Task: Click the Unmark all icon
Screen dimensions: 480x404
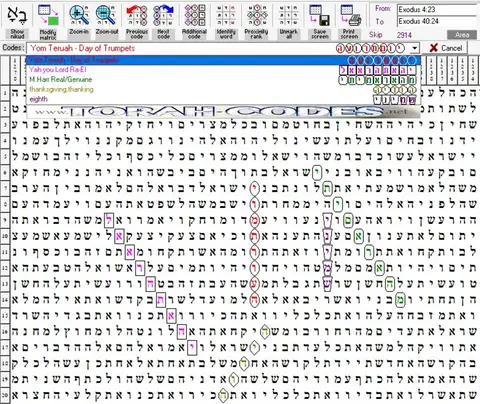Action: 289,15
